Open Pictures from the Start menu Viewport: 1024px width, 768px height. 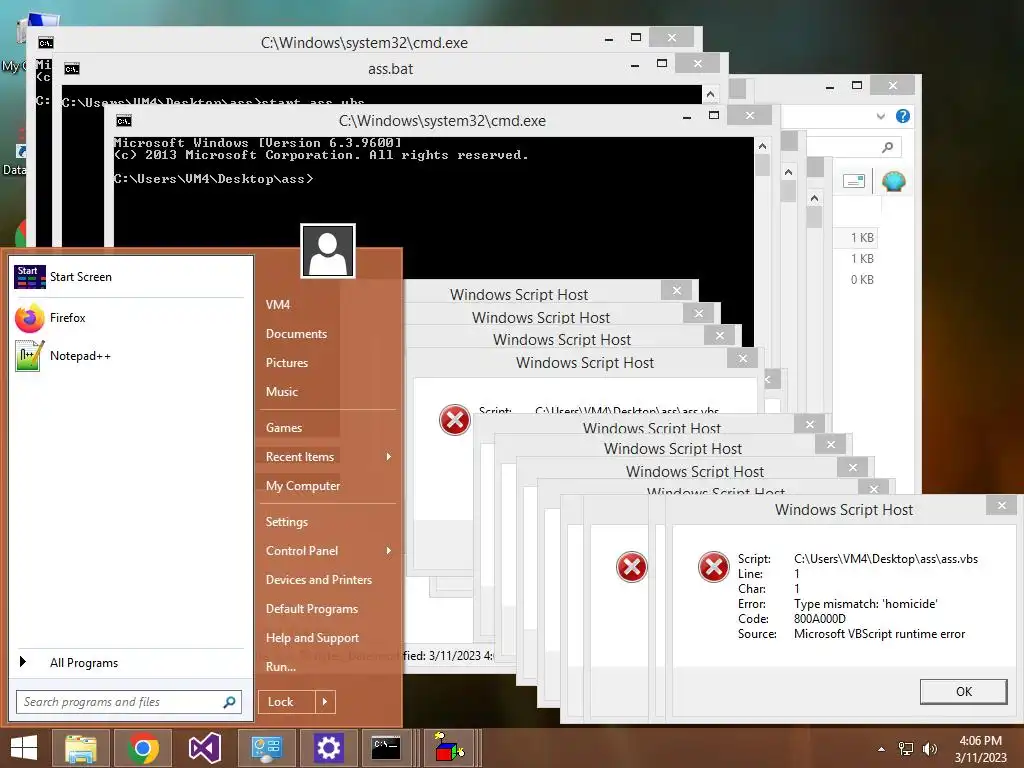(x=287, y=362)
